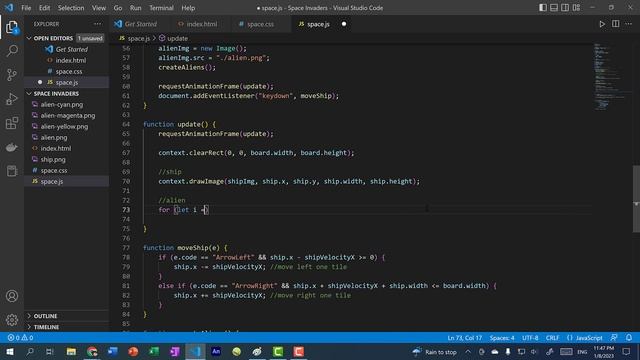Open alien-magenta.png in file tree

(x=67, y=116)
